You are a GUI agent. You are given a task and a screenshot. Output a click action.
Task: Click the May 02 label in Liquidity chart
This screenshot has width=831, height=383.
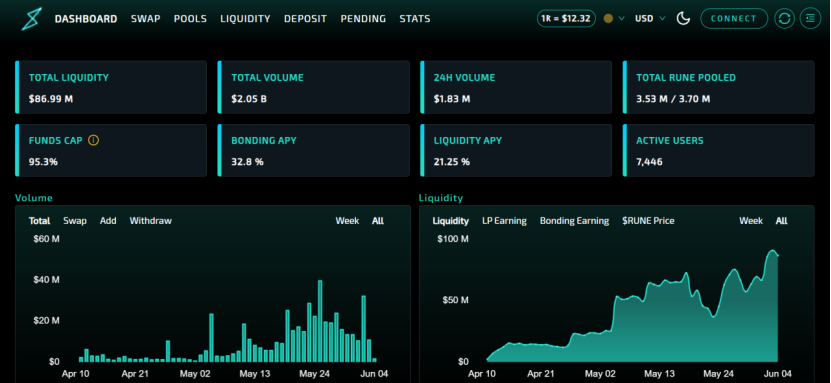click(x=601, y=373)
